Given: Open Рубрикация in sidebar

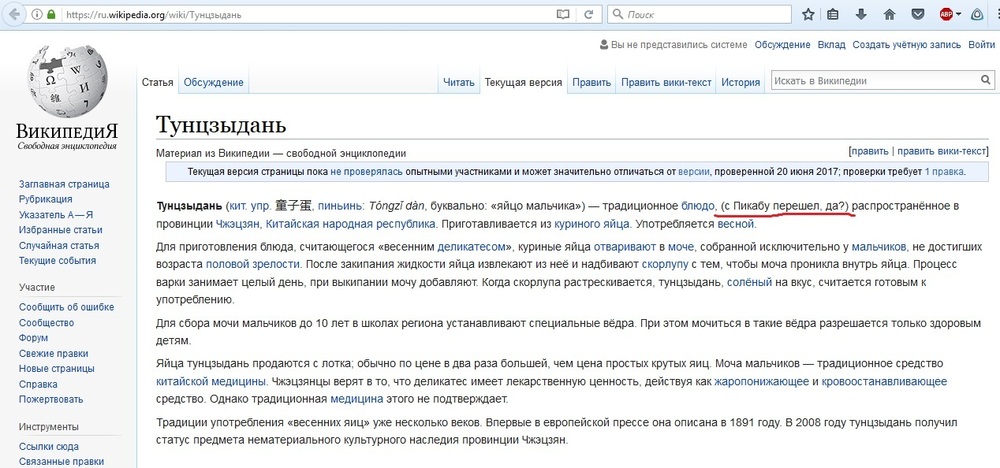Looking at the screenshot, I should pyautogui.click(x=45, y=200).
